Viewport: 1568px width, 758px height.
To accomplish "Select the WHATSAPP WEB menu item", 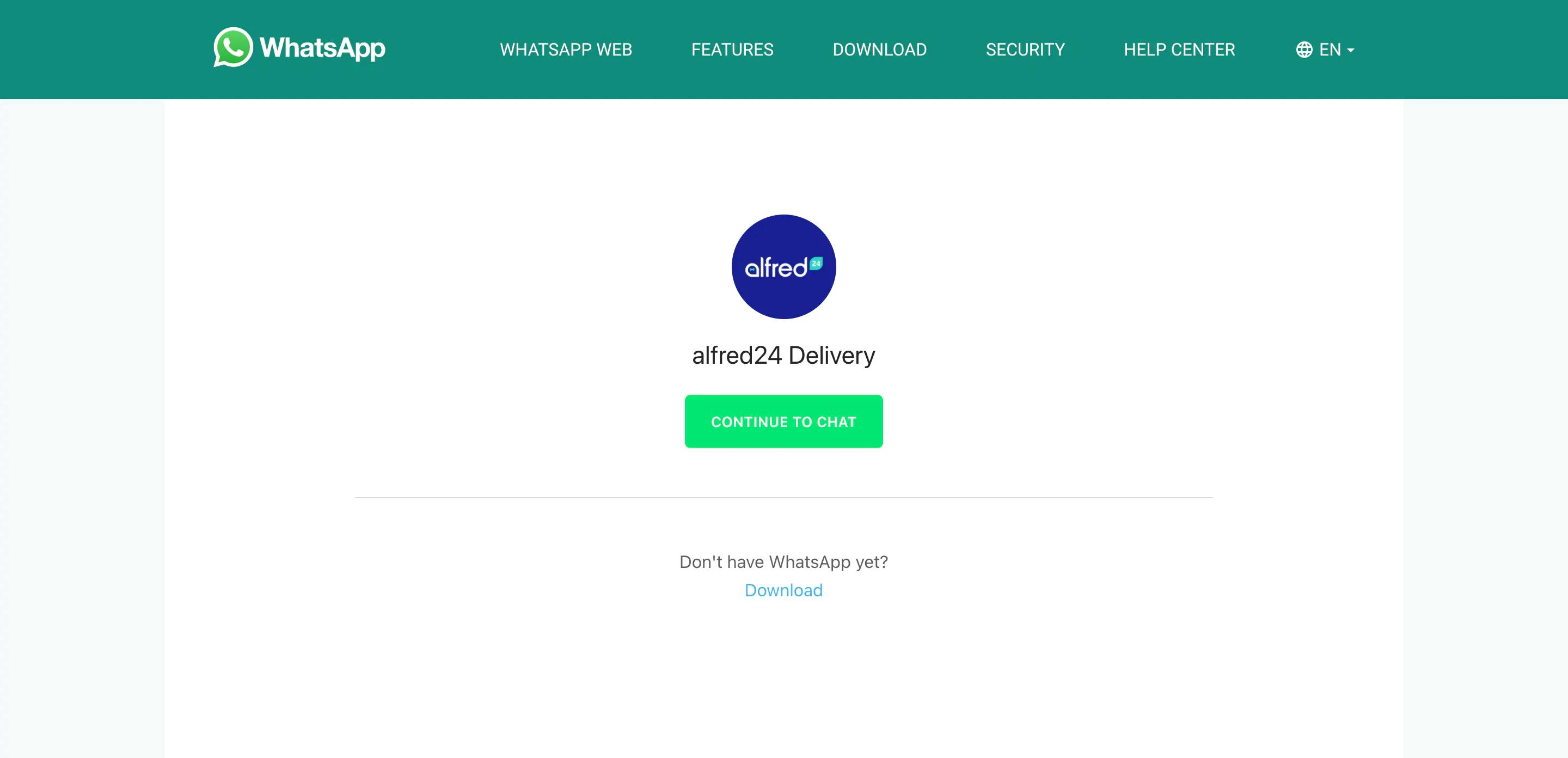I will point(566,49).
